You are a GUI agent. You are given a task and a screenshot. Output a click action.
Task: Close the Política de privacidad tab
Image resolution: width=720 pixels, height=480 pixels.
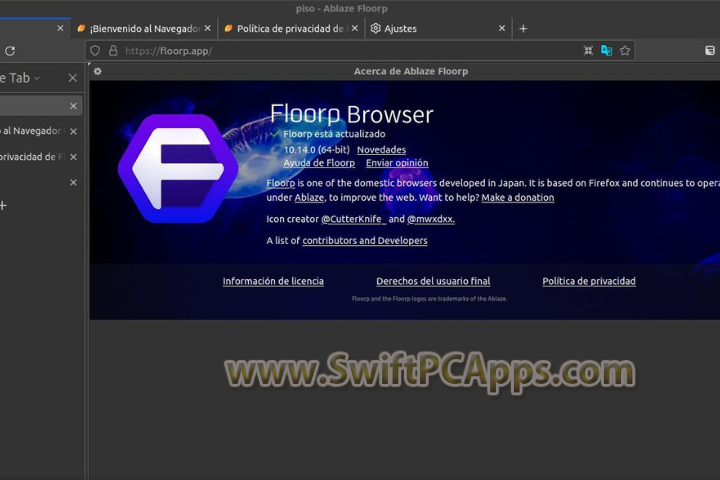[x=354, y=28]
